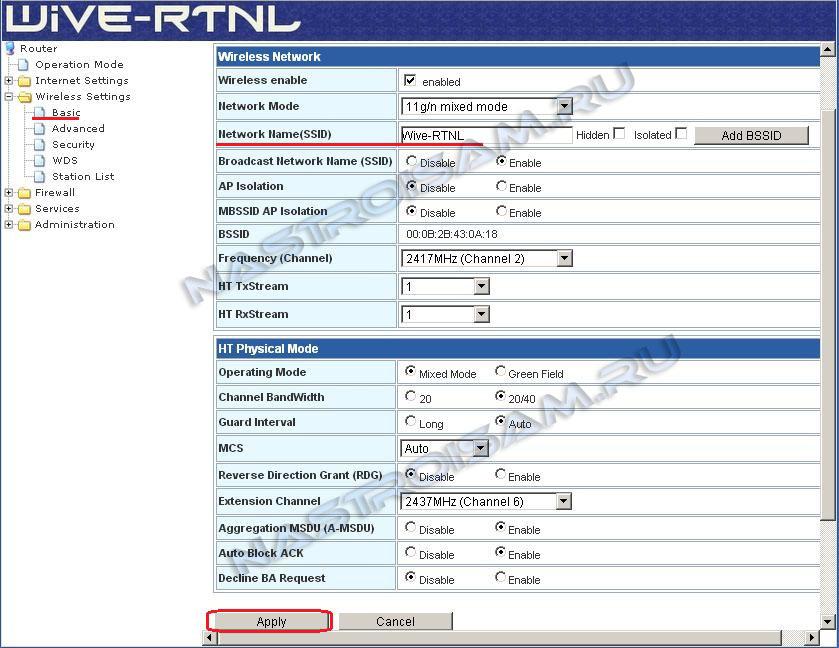839x648 pixels.
Task: Click the vertical scrollbar on the right
Action: tap(828, 300)
